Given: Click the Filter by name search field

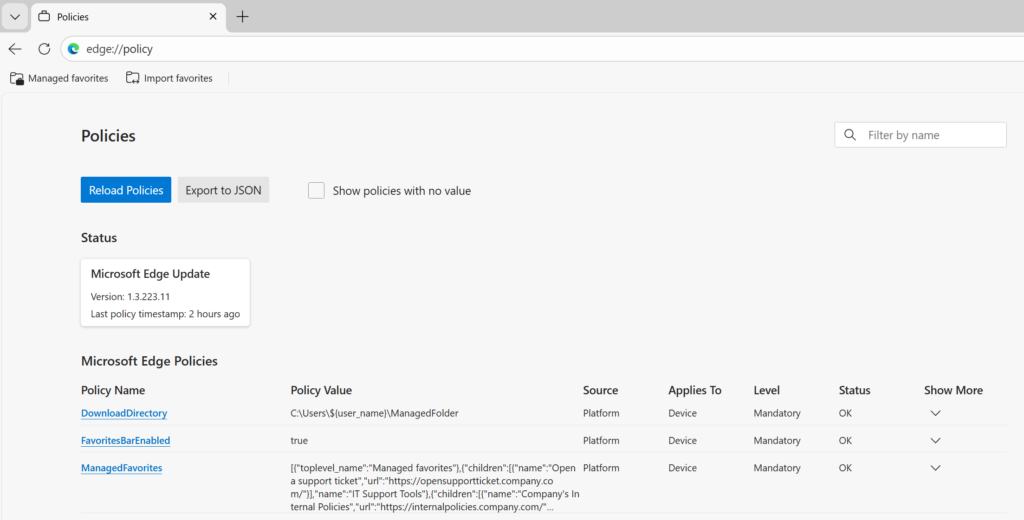Looking at the screenshot, I should [x=920, y=135].
